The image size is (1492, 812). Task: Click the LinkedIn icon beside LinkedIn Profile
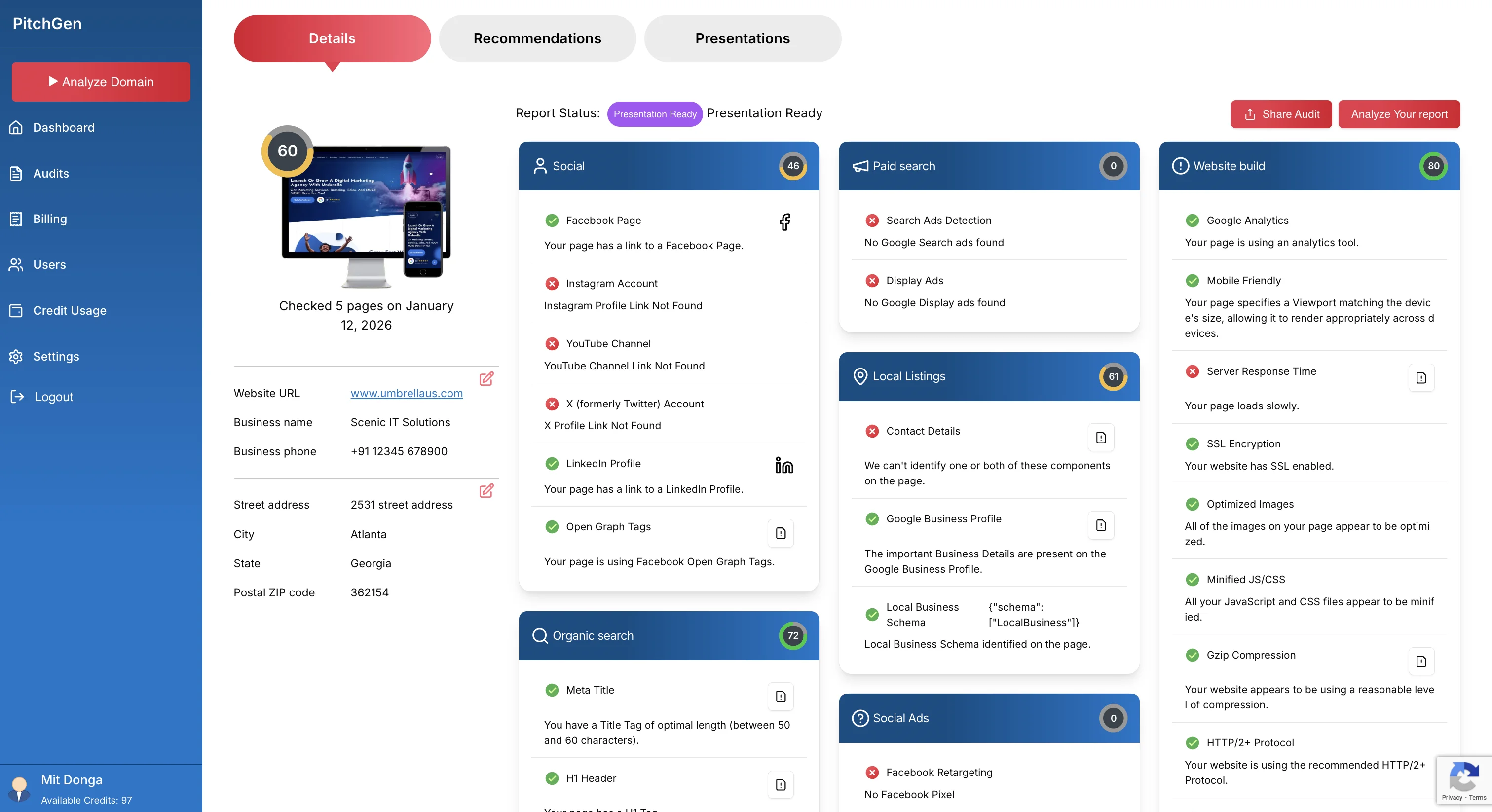[783, 465]
